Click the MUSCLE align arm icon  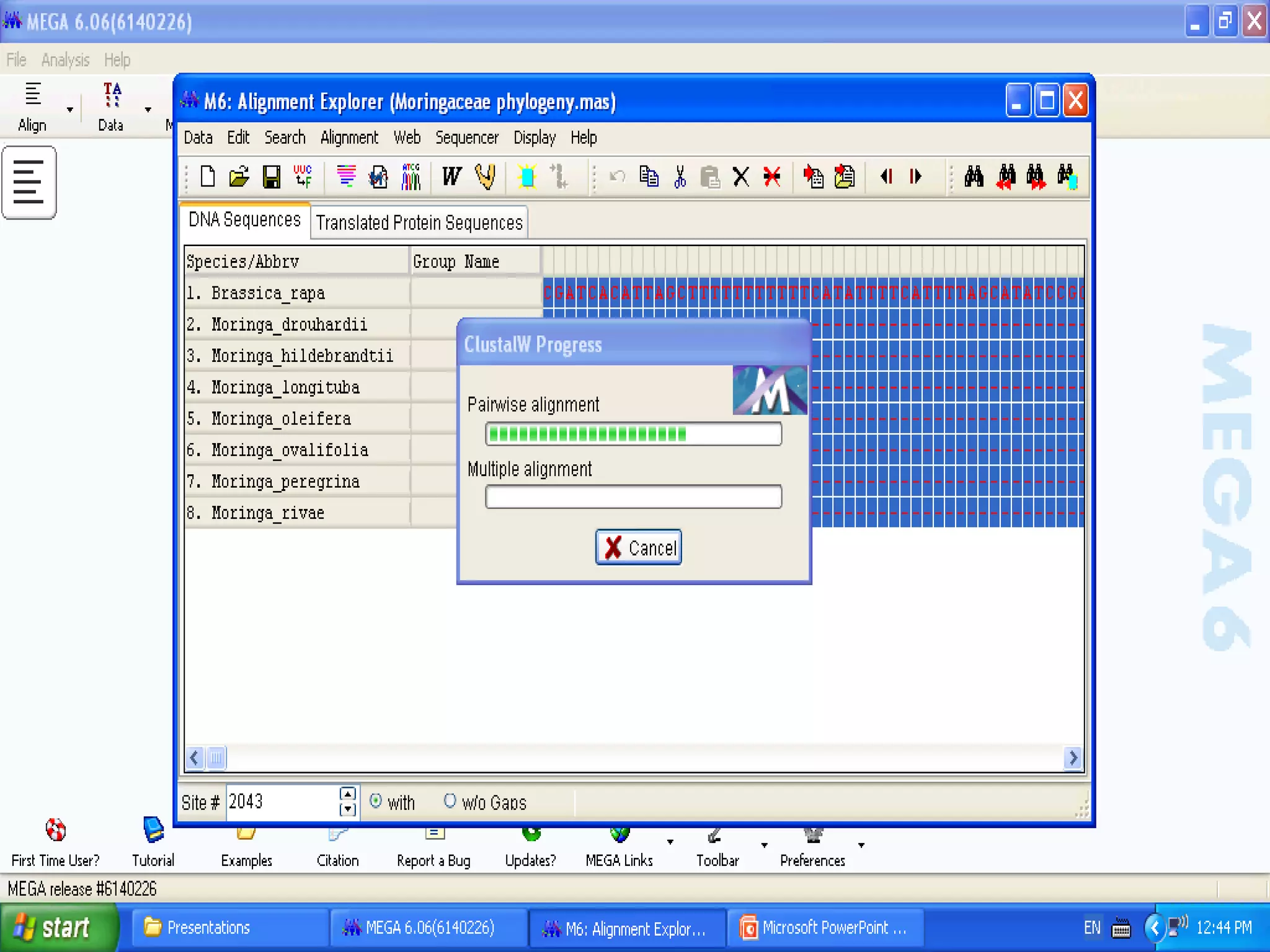pyautogui.click(x=485, y=177)
